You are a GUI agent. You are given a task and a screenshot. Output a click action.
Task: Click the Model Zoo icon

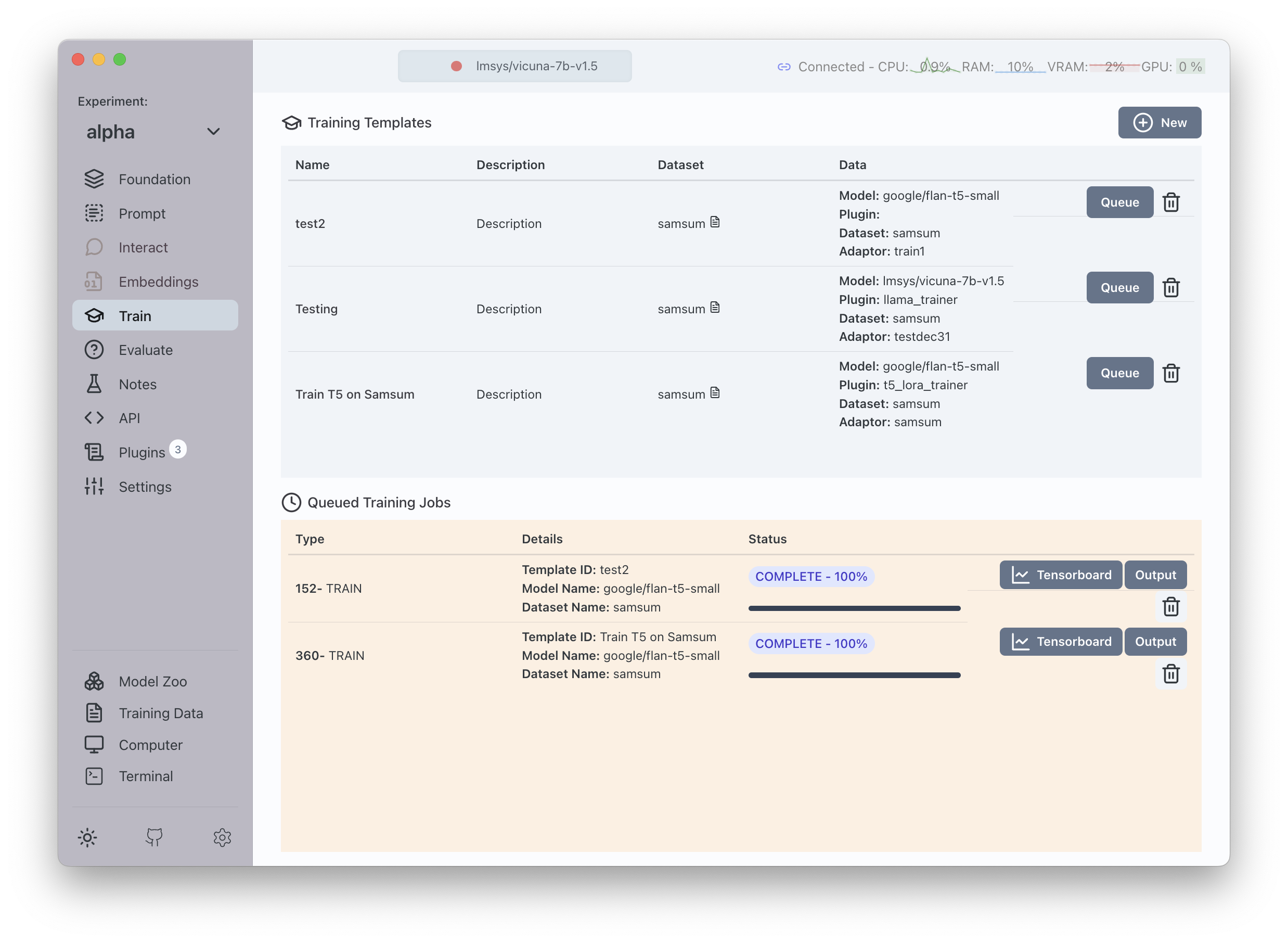pos(94,680)
